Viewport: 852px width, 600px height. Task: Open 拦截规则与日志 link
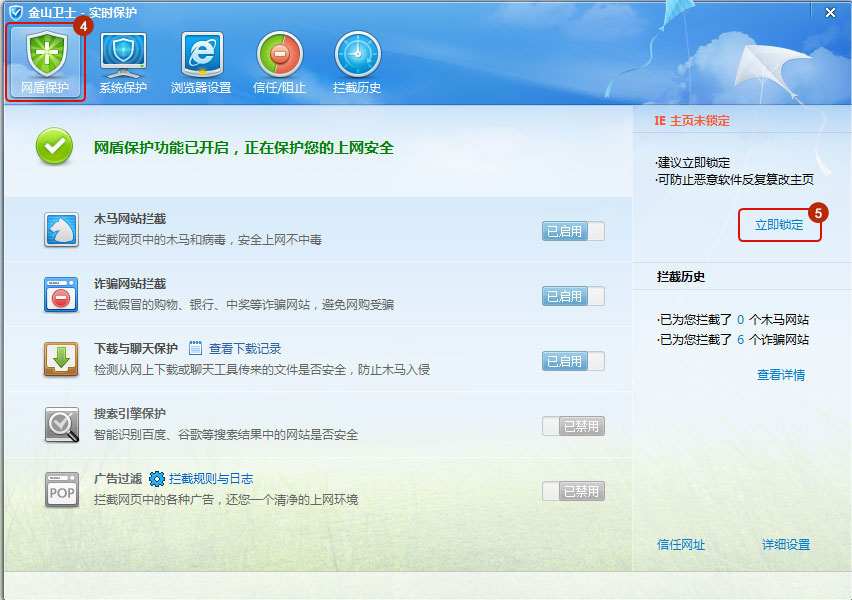click(210, 479)
